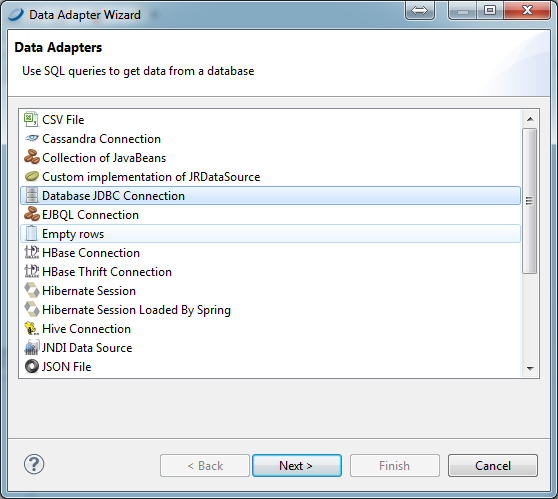This screenshot has height=499, width=558.
Task: Click the double-arrow button in title bar
Action: click(420, 11)
